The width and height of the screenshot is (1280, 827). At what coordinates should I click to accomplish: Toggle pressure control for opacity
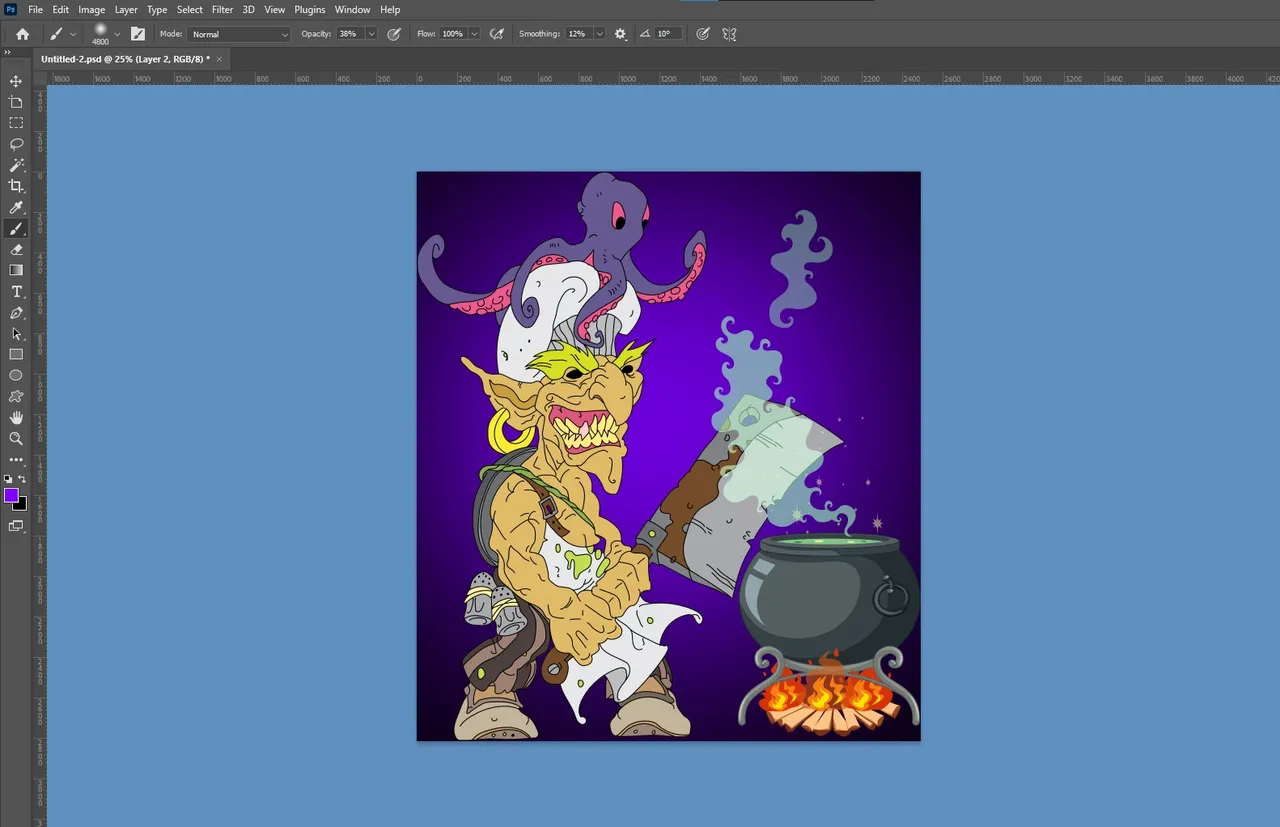click(394, 34)
